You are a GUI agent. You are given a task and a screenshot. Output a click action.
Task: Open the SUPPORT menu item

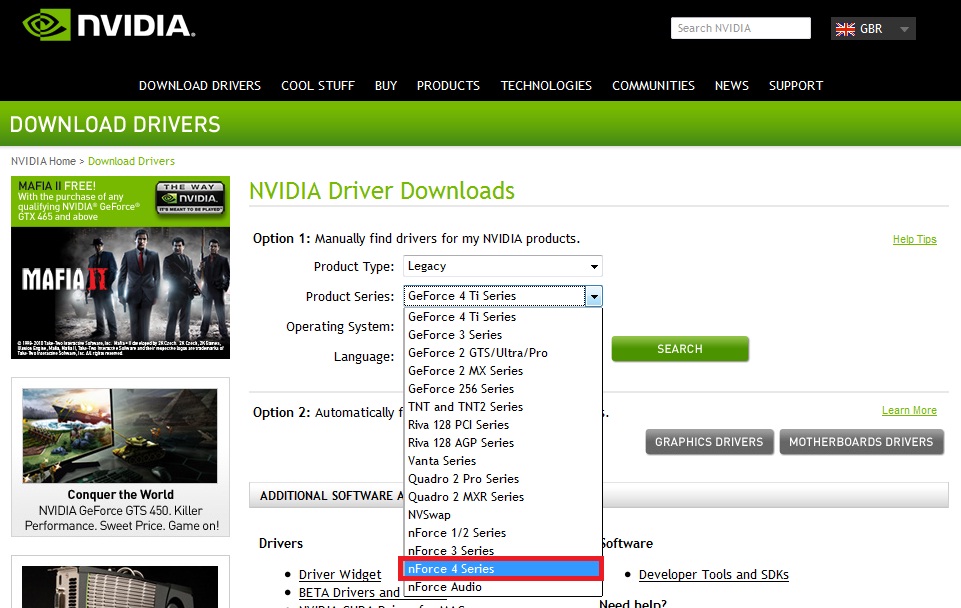click(796, 86)
